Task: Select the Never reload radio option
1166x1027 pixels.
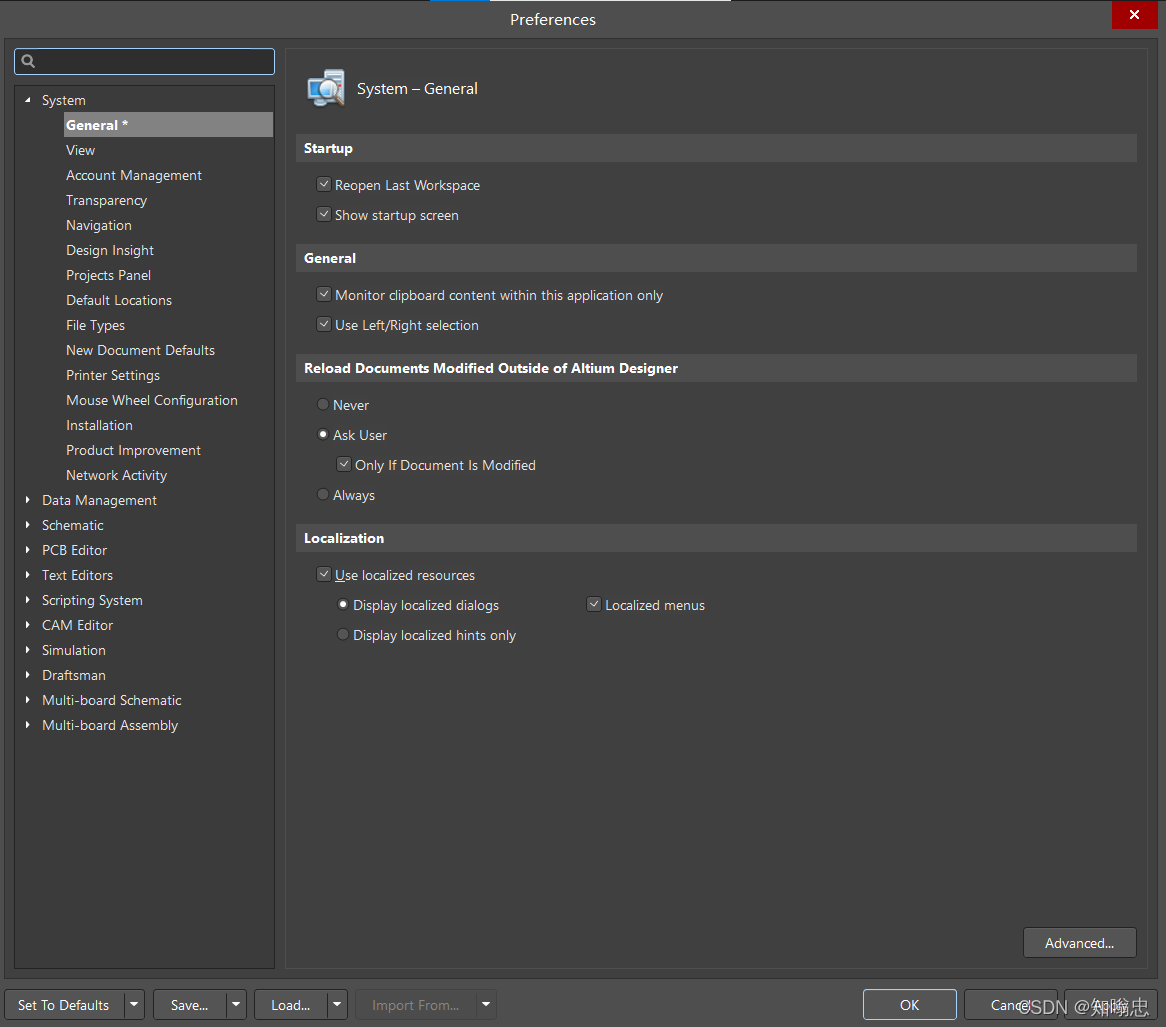Action: [x=323, y=405]
